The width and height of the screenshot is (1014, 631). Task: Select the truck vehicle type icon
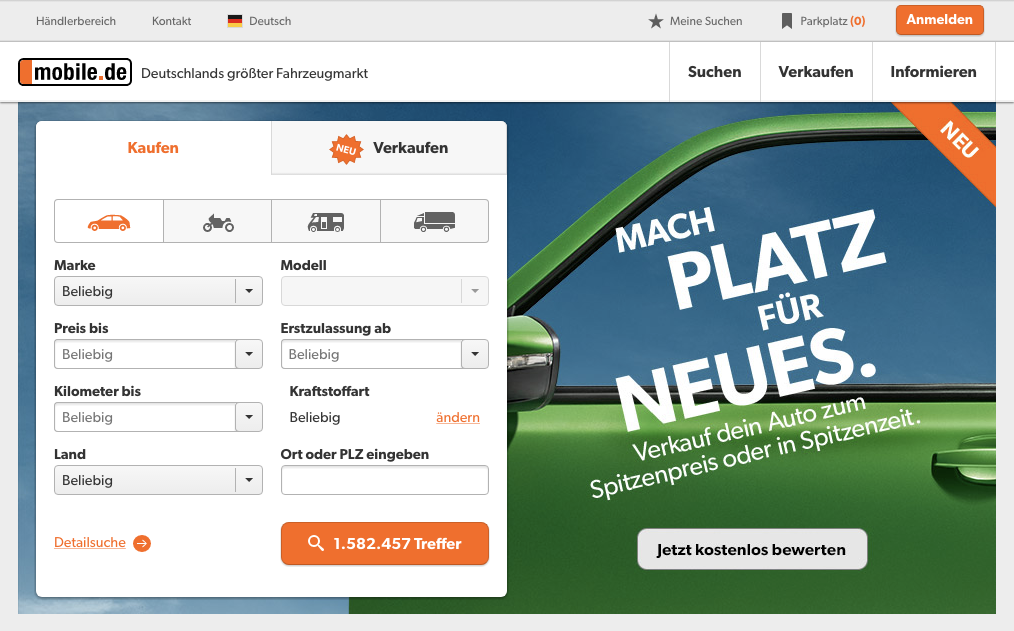point(435,222)
